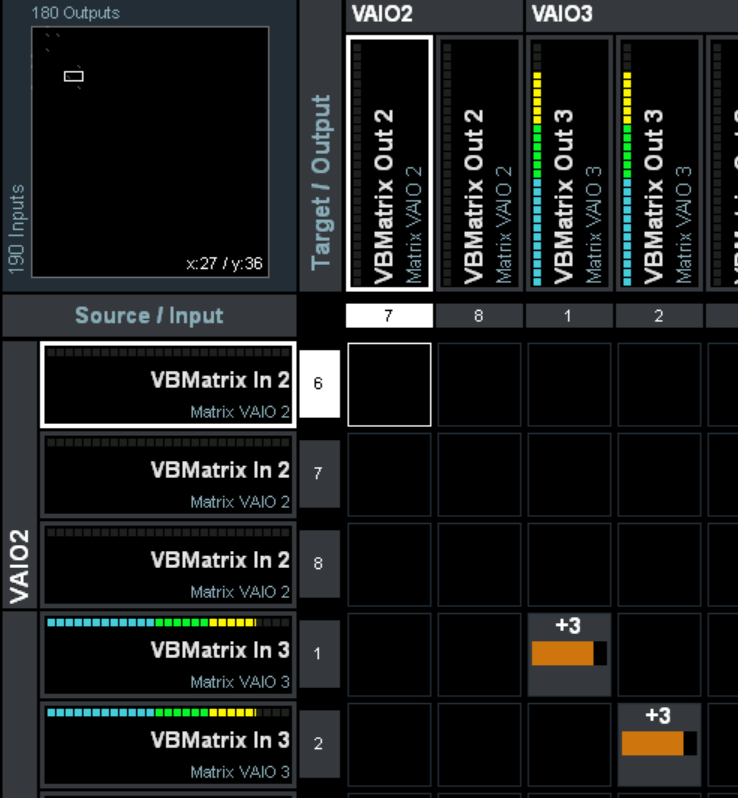This screenshot has width=738, height=798.
Task: Toggle routing cell at In 2 row 8, Out 3 column 1
Action: [x=569, y=565]
